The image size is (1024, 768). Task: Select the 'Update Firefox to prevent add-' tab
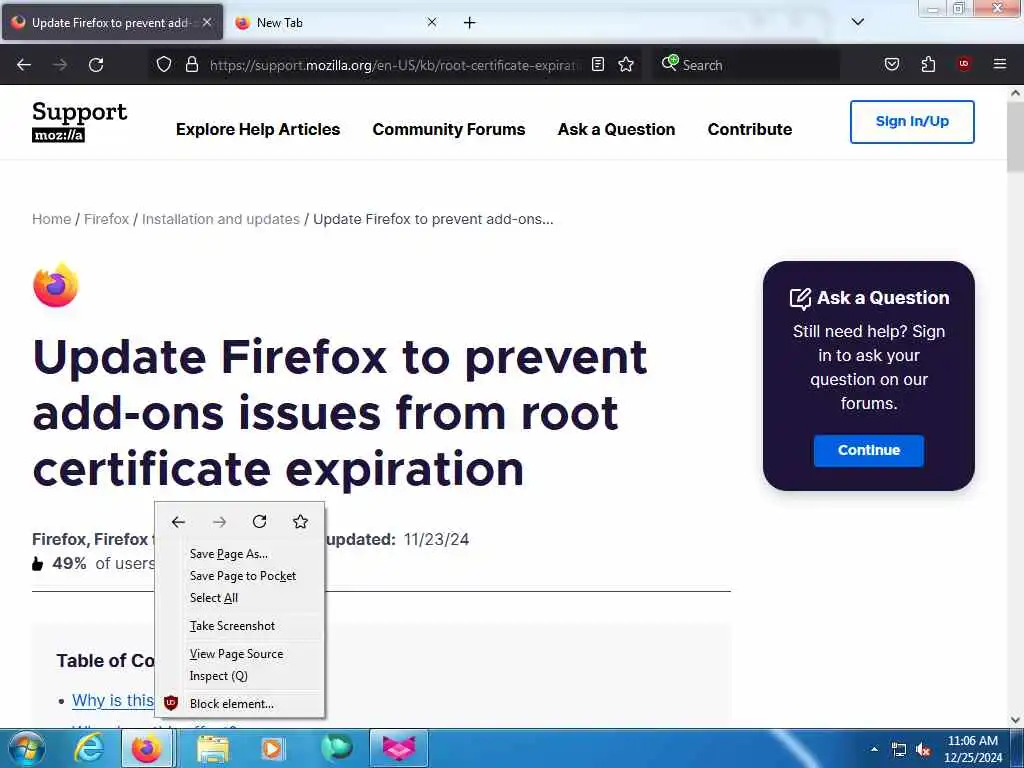point(112,23)
